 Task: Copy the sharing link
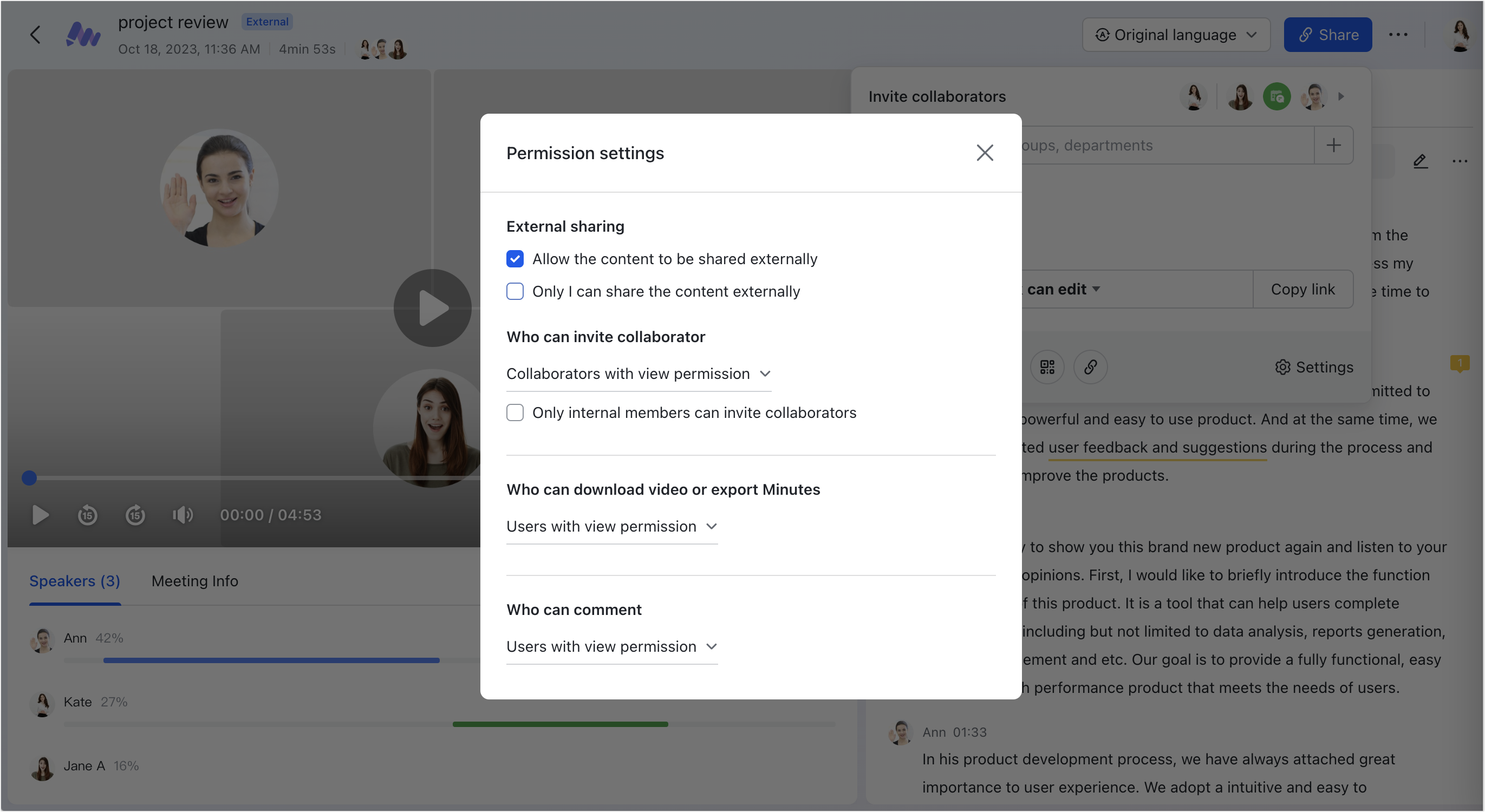click(1303, 289)
